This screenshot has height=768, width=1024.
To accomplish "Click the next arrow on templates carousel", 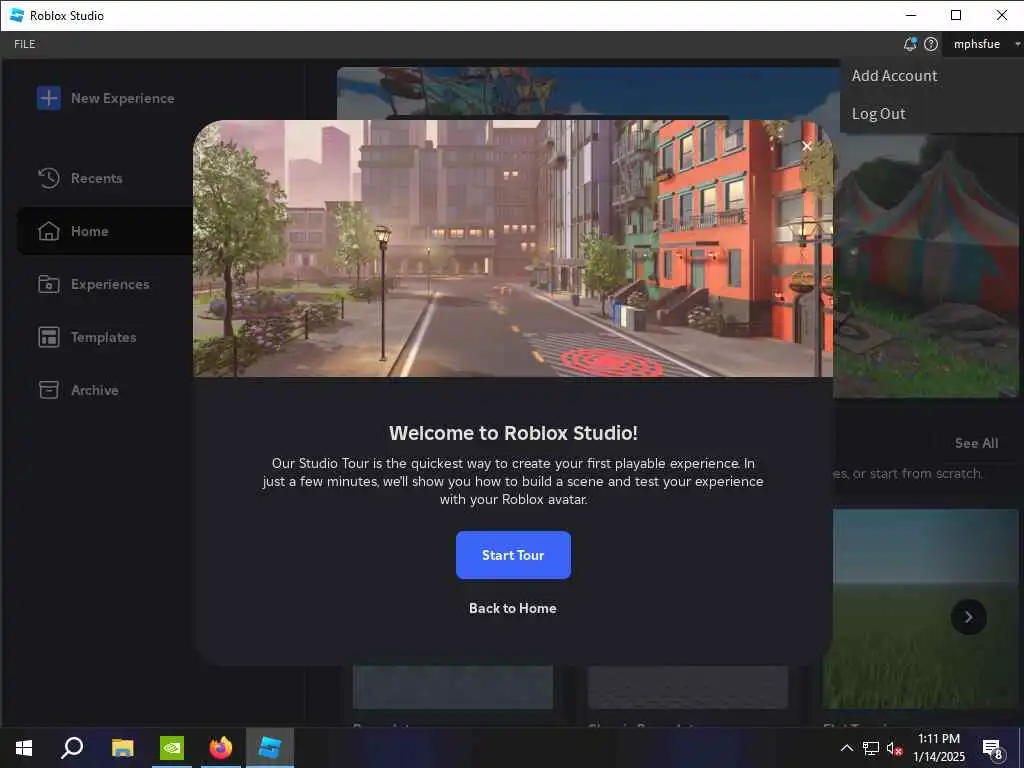I will click(x=968, y=617).
